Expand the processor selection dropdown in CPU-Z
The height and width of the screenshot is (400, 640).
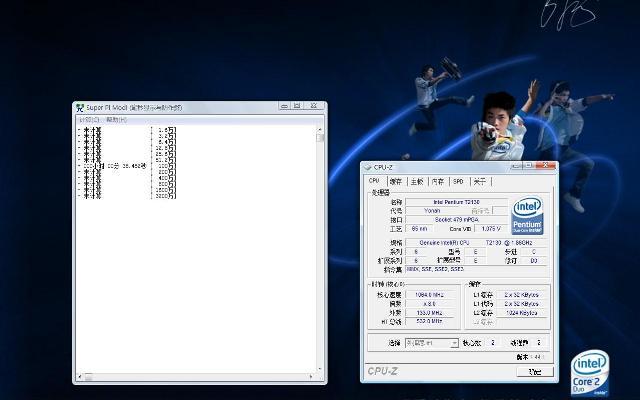pyautogui.click(x=454, y=342)
